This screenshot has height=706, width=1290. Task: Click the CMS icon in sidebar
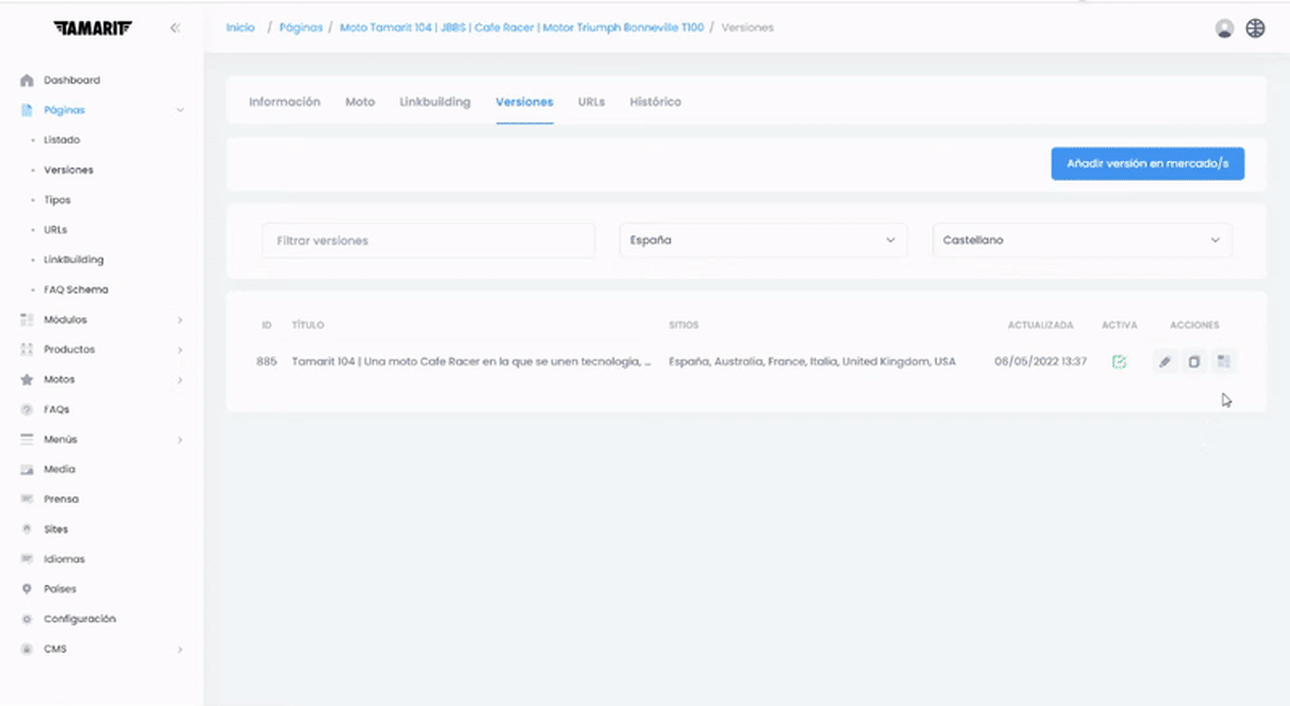(27, 649)
